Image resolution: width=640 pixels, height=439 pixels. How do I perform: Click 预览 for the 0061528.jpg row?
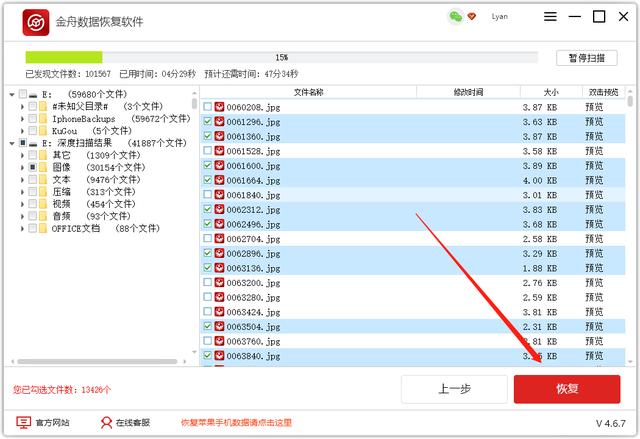594,151
